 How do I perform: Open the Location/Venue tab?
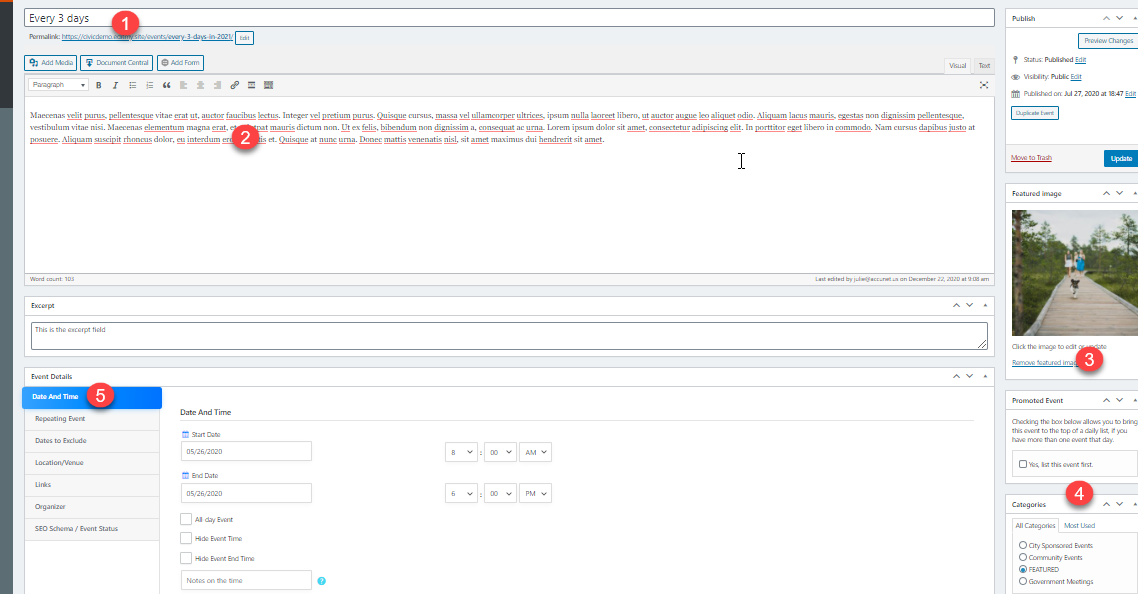tap(92, 463)
